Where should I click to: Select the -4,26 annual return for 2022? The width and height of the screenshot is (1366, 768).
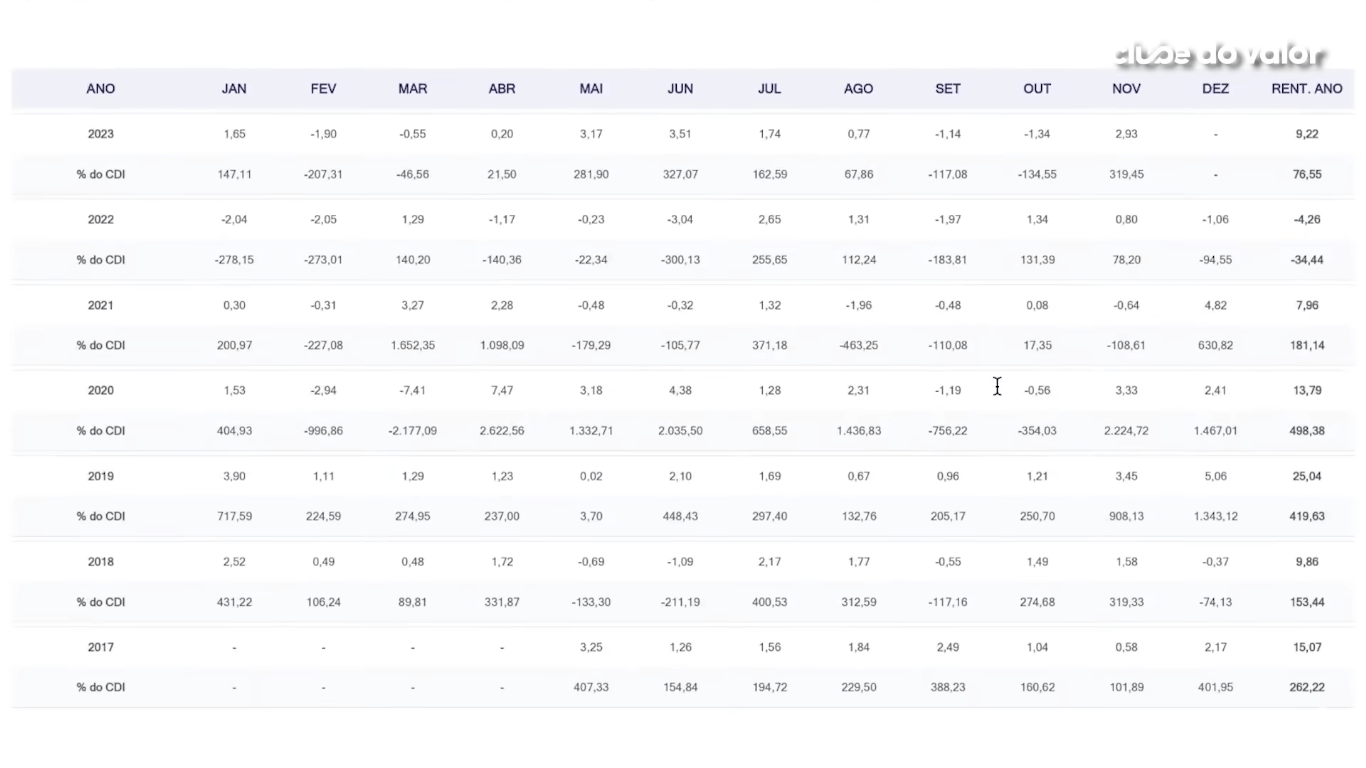[x=1306, y=220]
